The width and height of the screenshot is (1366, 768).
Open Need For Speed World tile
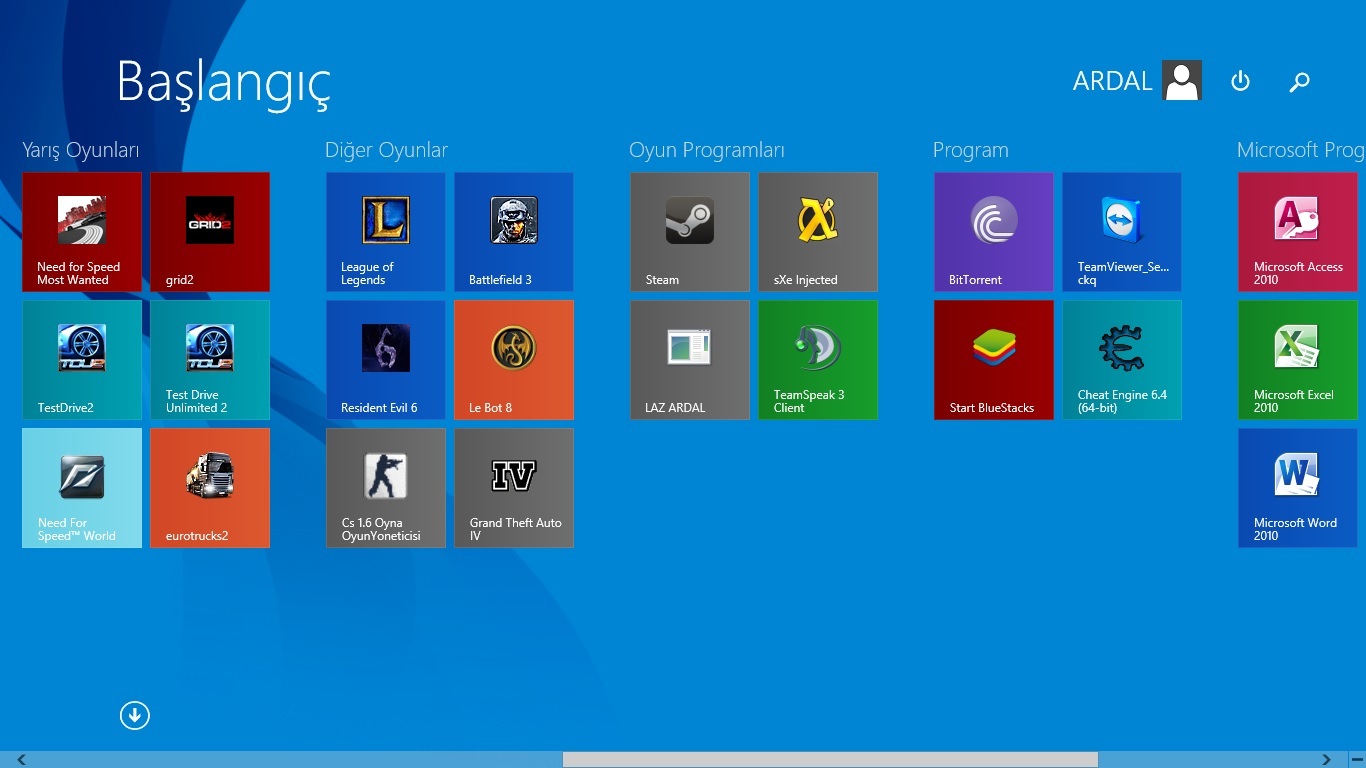point(82,488)
